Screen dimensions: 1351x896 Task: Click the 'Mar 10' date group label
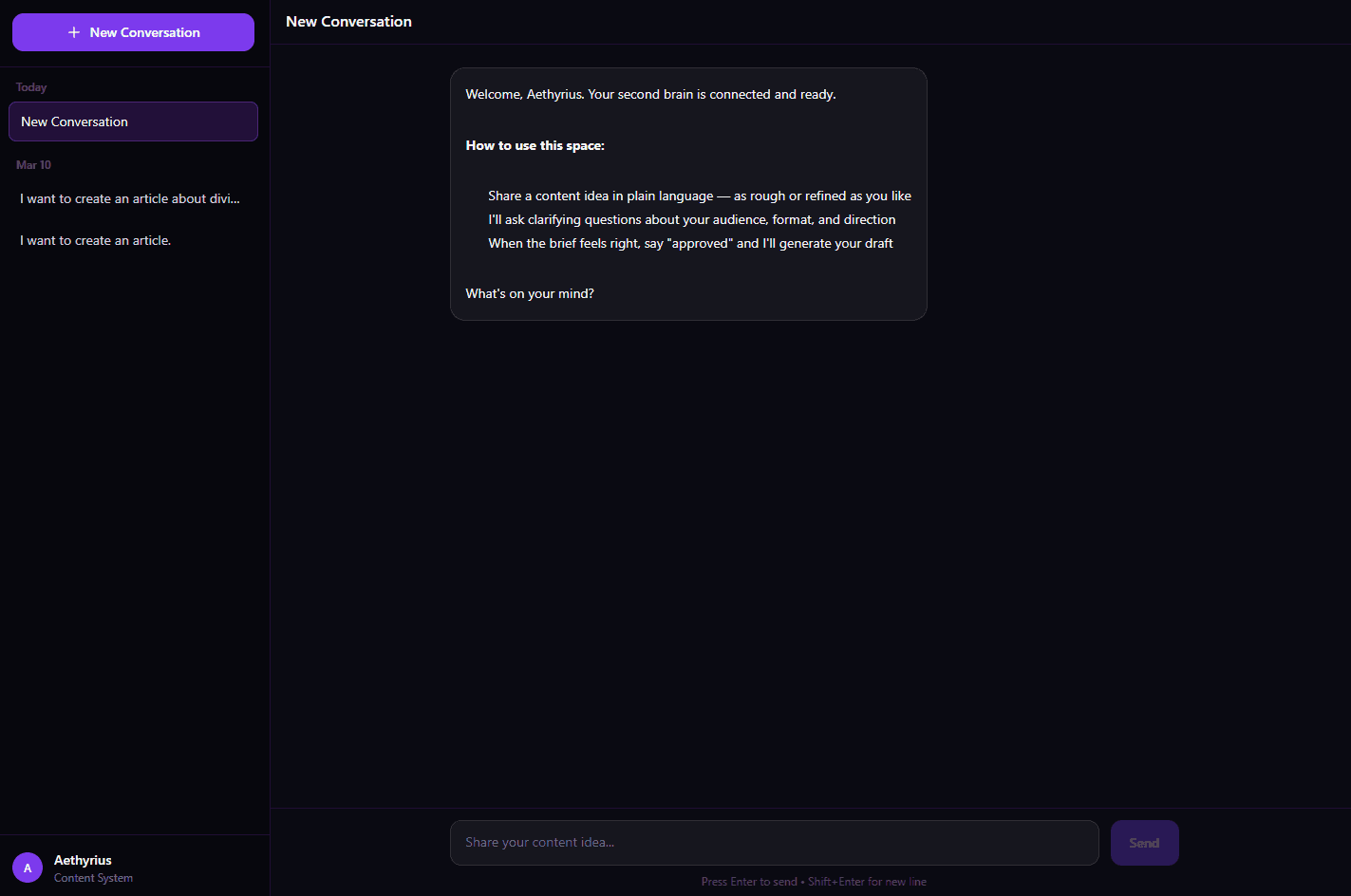click(x=34, y=165)
